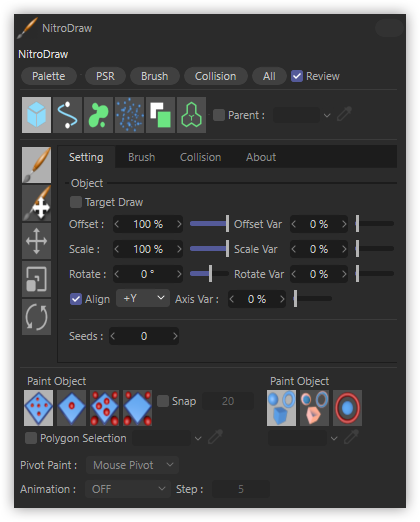Switch to the Collision tab

pos(200,157)
